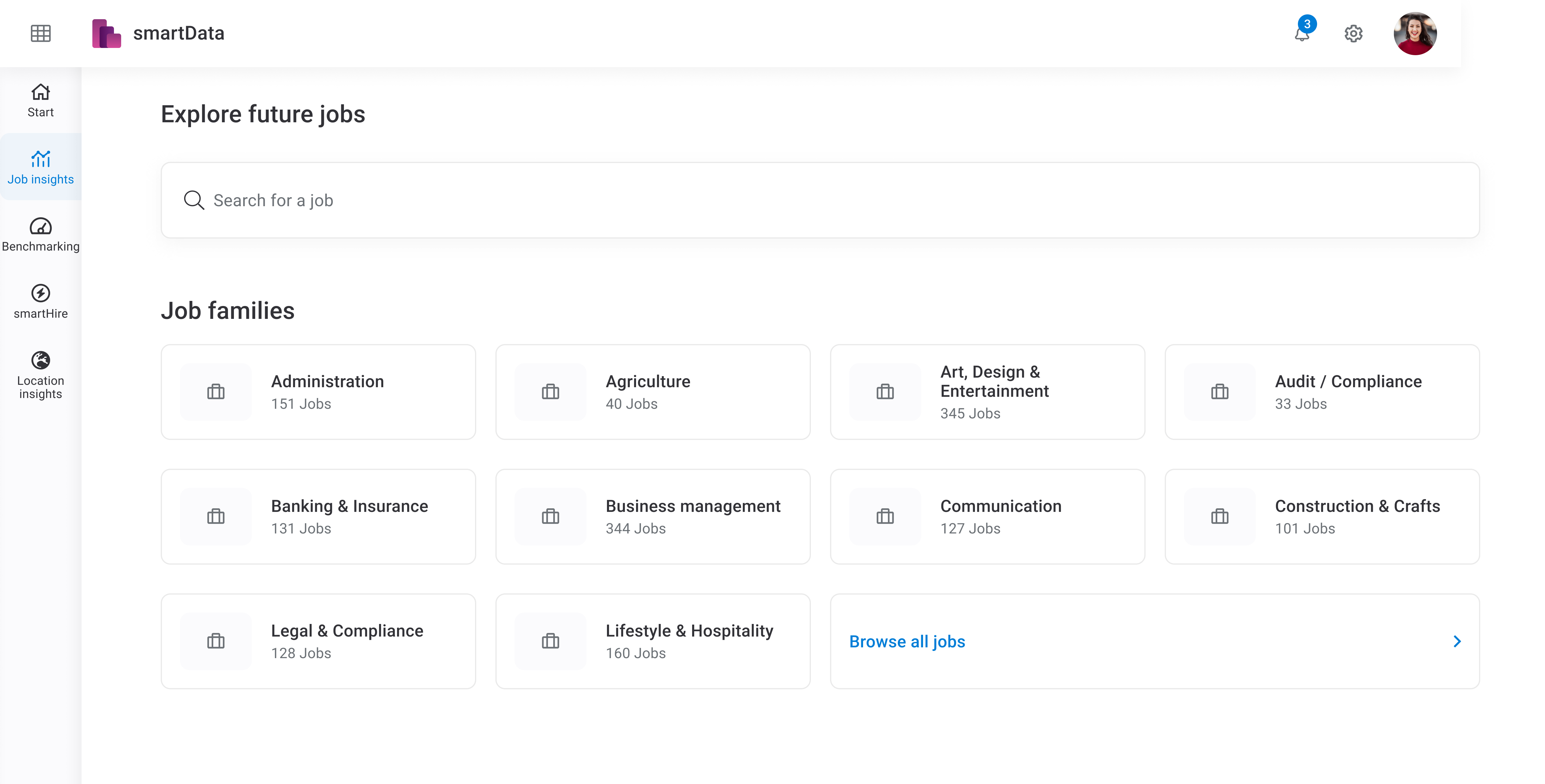Click the Browse all jobs chevron arrow
Image resolution: width=1545 pixels, height=784 pixels.
coord(1457,641)
